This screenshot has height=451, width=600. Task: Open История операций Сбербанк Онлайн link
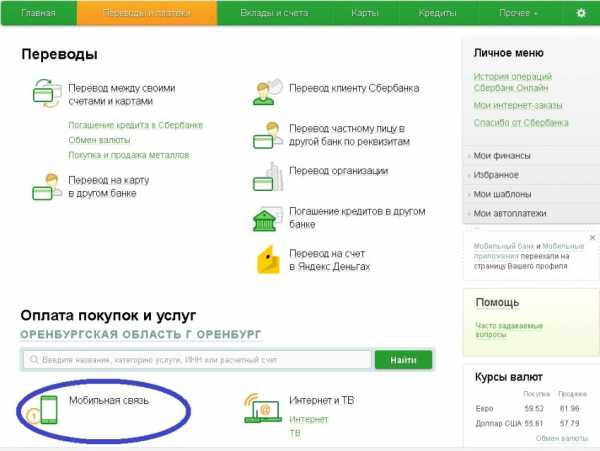(512, 82)
